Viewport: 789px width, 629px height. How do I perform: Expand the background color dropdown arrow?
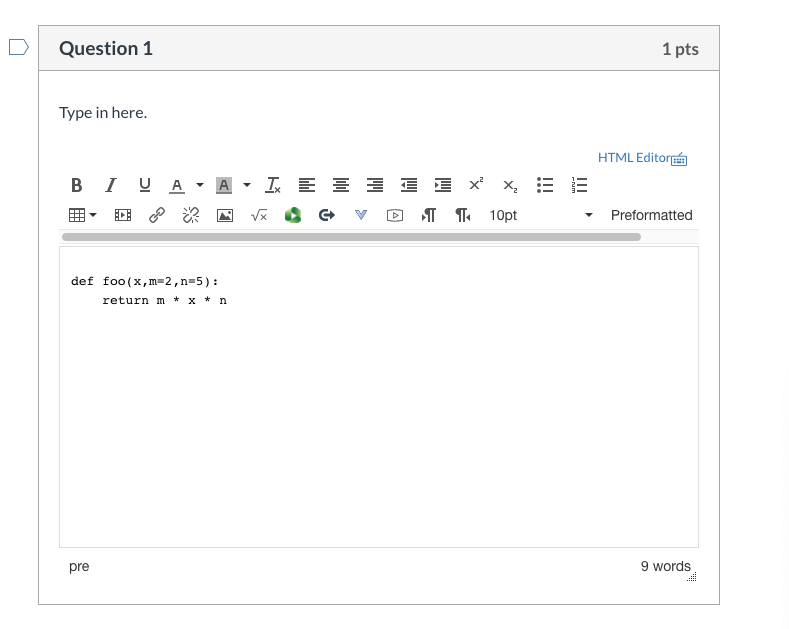click(247, 185)
